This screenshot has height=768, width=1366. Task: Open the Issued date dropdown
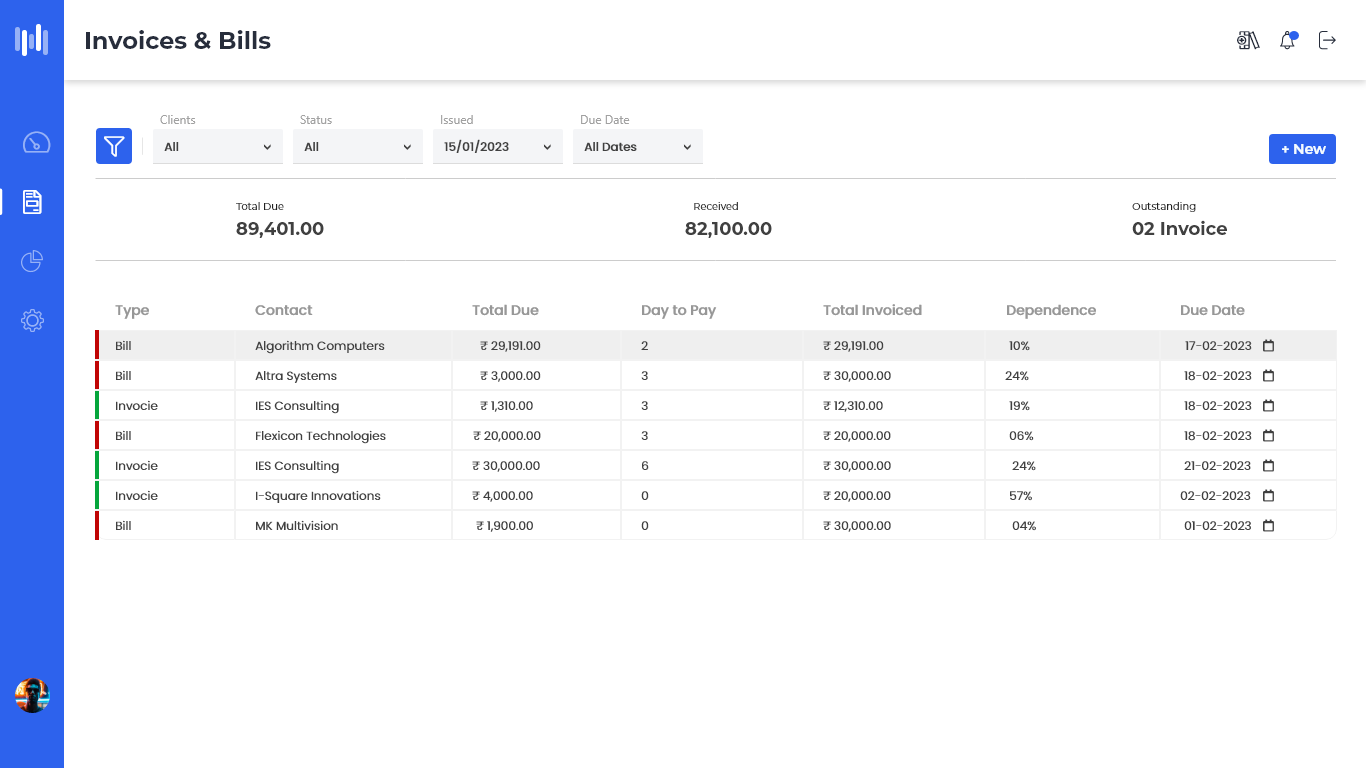(497, 147)
